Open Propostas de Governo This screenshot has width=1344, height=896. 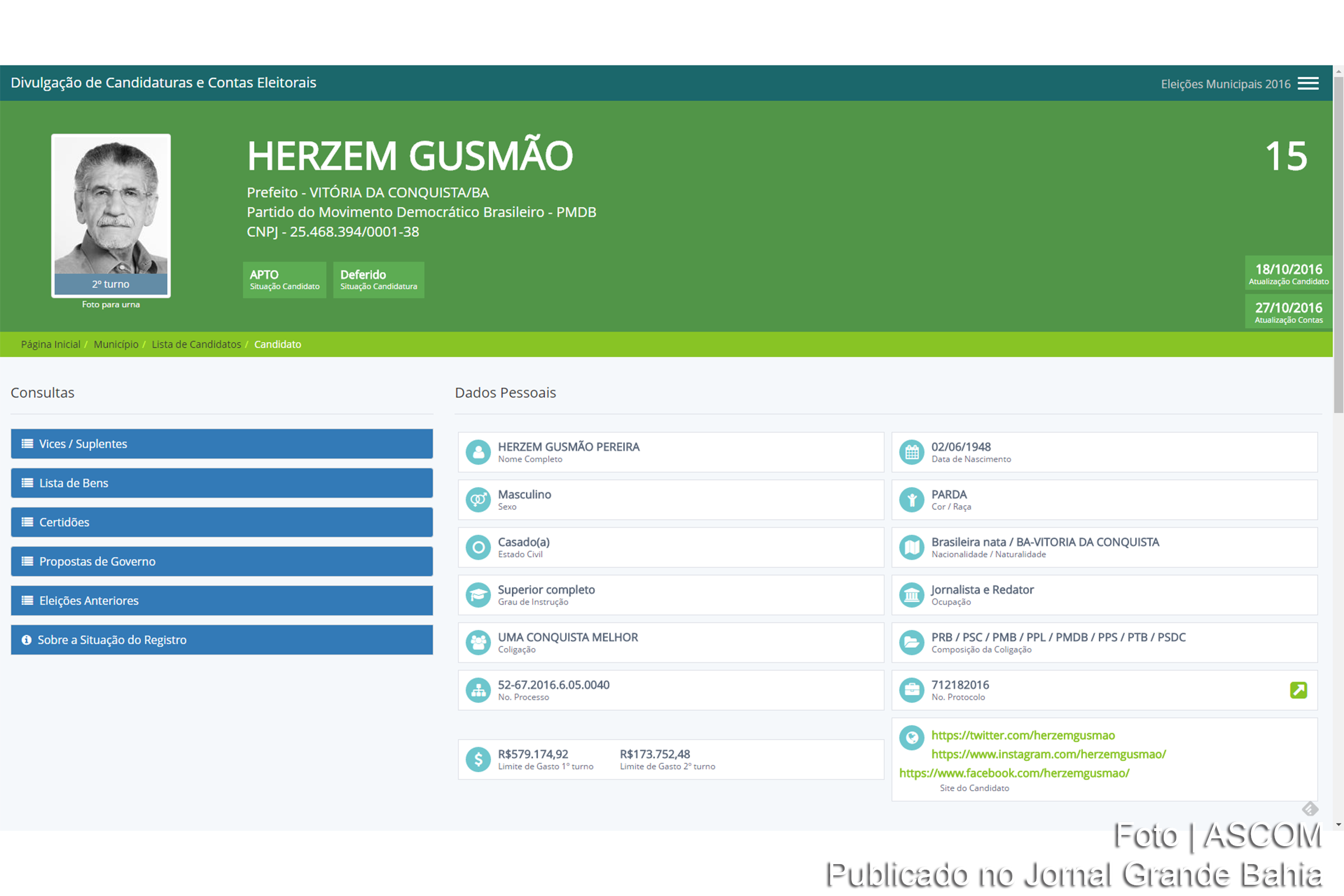(x=222, y=561)
